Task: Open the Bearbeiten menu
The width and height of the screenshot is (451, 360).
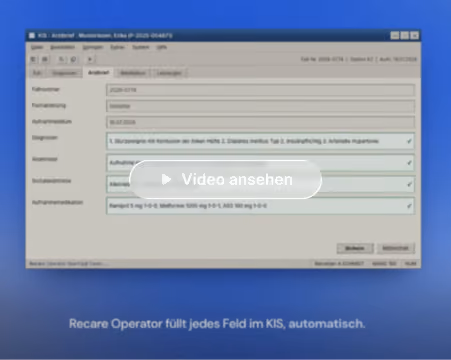Action: click(63, 47)
